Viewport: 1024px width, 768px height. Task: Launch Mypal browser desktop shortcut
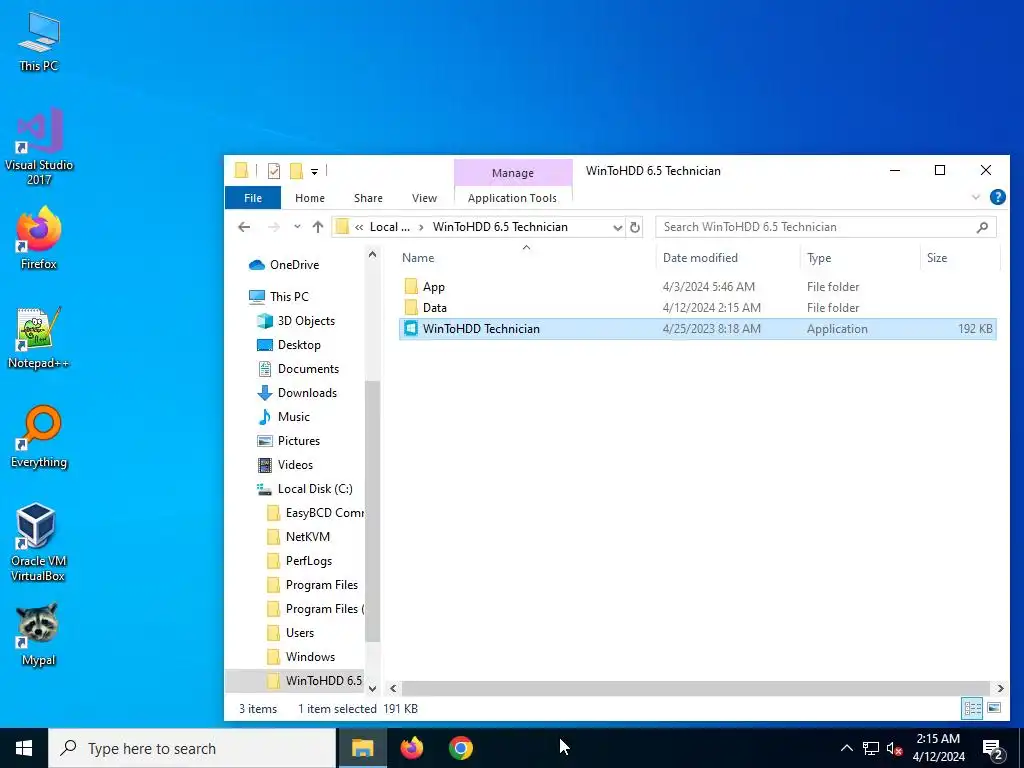point(39,635)
